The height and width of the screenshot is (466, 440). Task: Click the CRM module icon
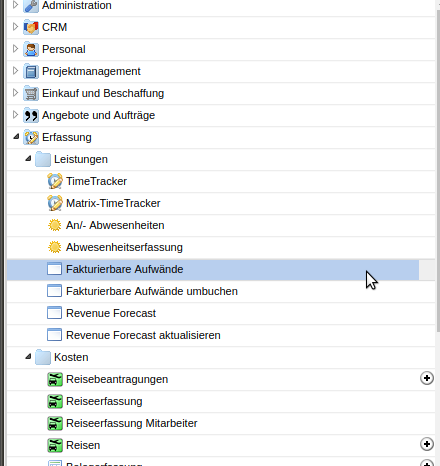[31, 27]
